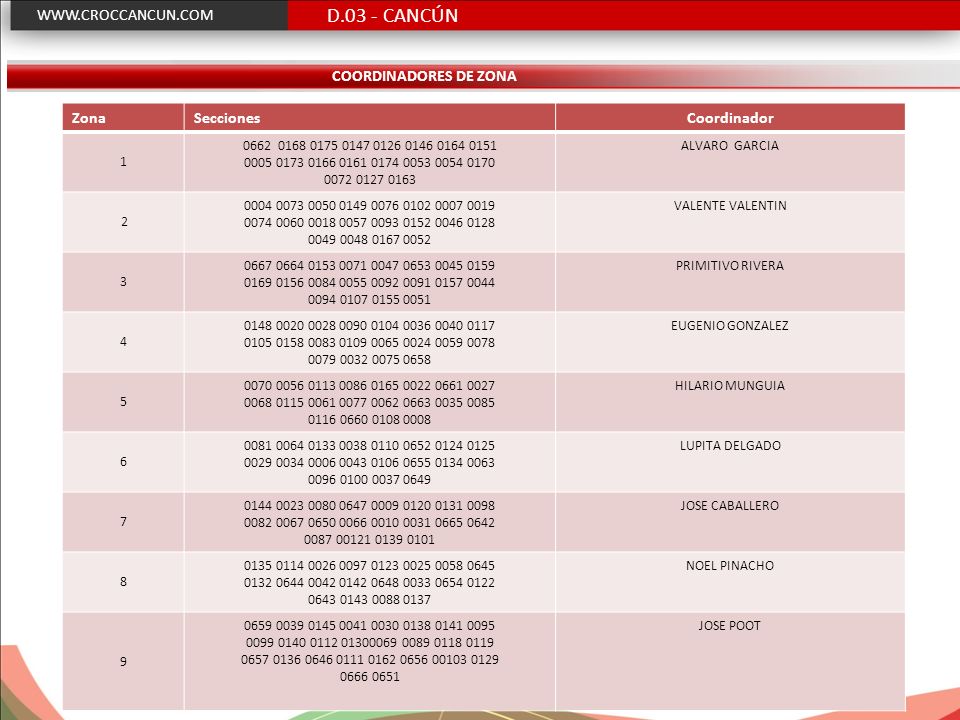The width and height of the screenshot is (960, 720).
Task: Select coordinator JOSE CABALLERO
Action: pos(730,506)
